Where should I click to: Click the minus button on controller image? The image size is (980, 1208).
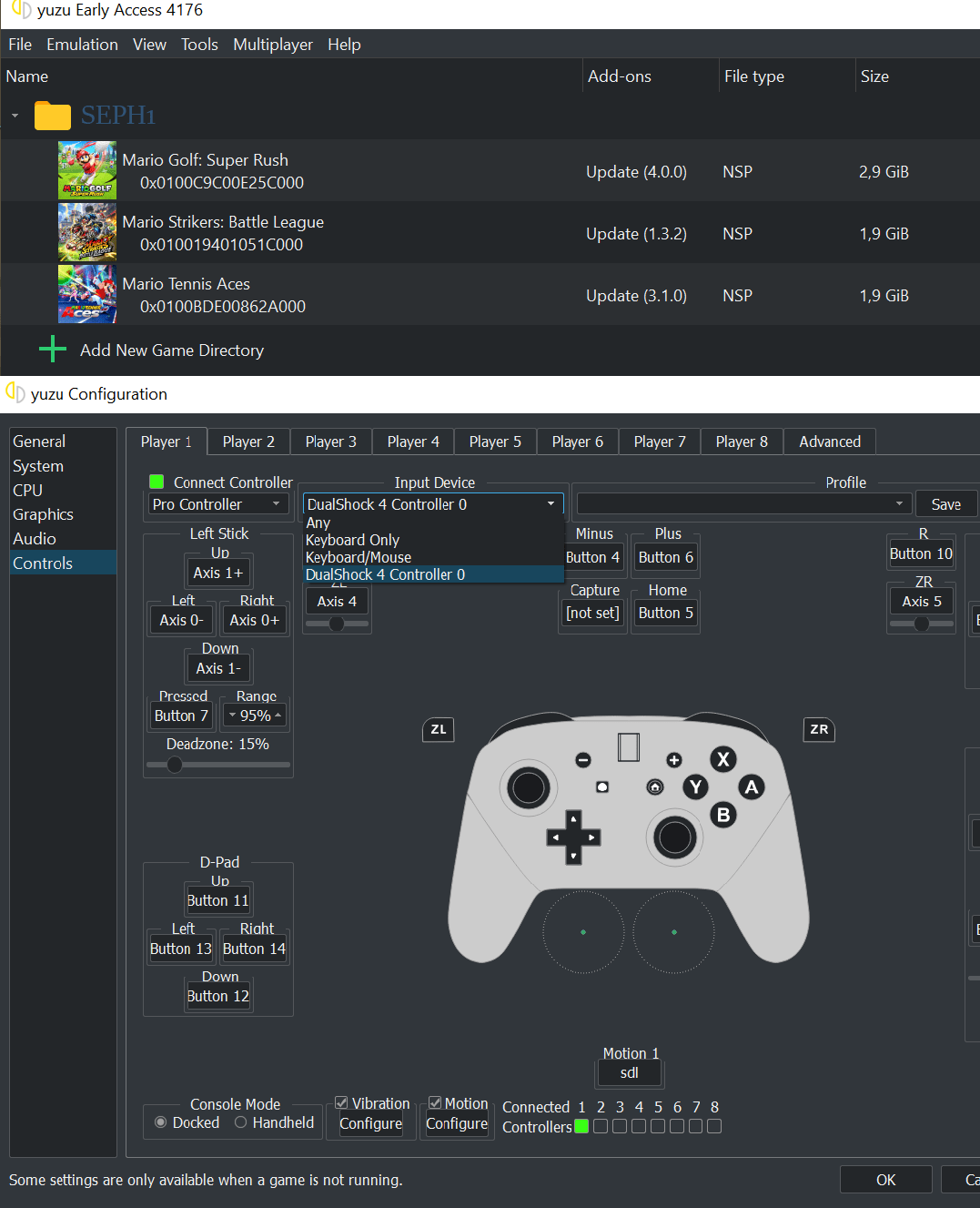(x=583, y=760)
